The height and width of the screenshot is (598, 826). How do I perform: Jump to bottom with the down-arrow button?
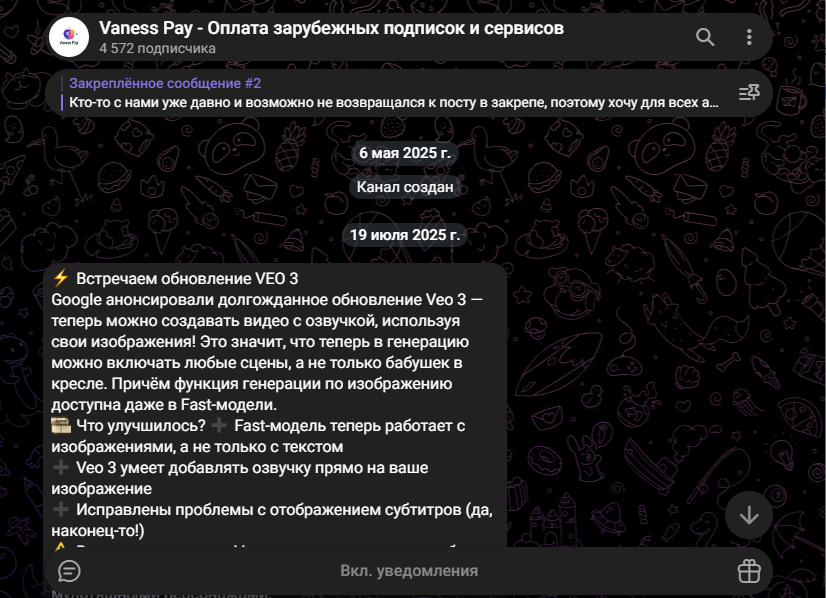749,515
